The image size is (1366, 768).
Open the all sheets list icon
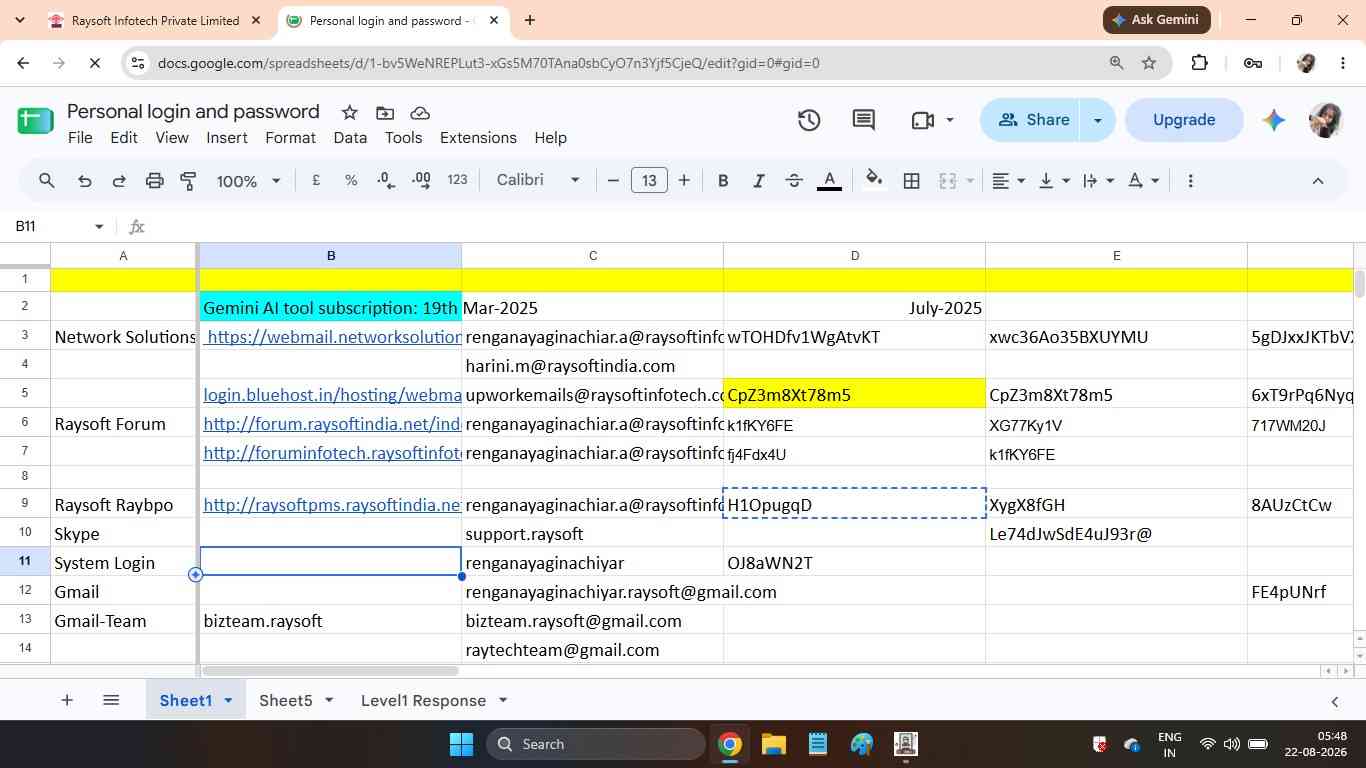coord(111,700)
